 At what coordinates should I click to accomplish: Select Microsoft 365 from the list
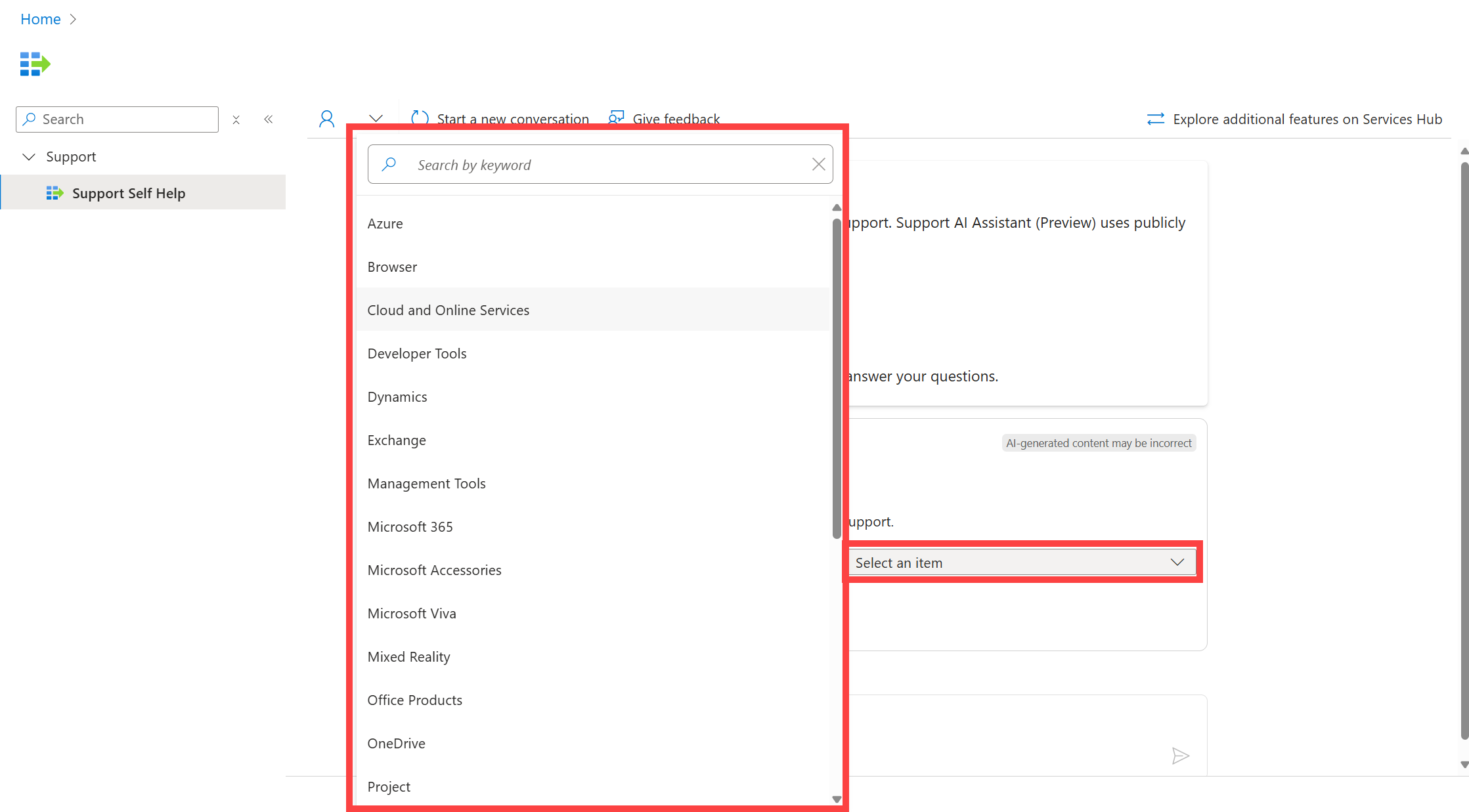tap(410, 526)
